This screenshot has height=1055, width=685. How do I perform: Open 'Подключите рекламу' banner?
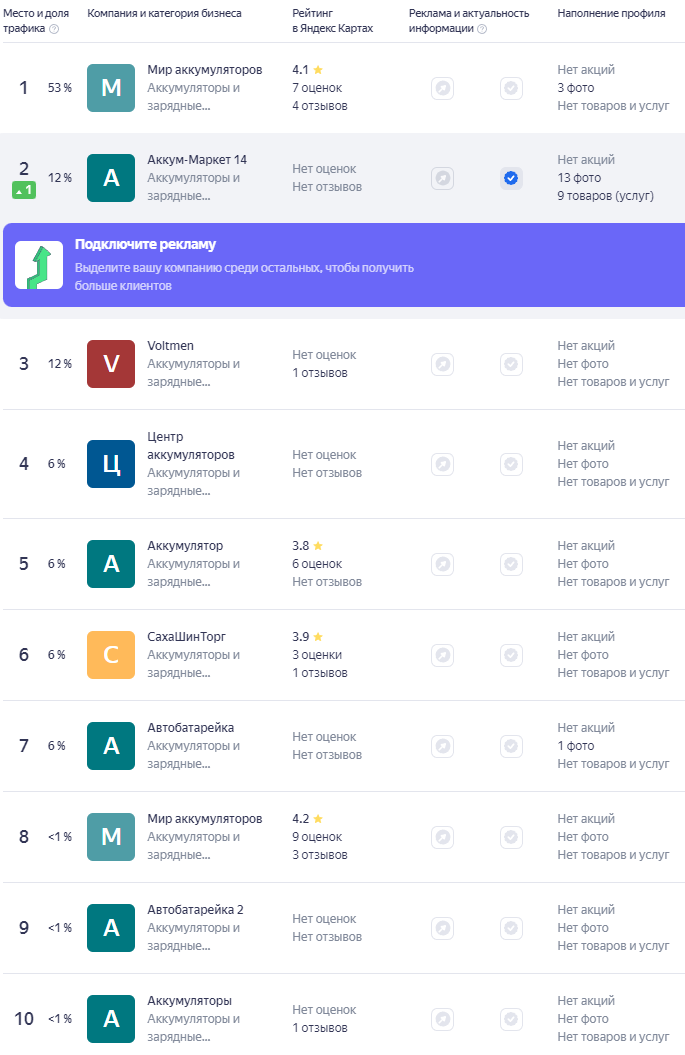[344, 265]
